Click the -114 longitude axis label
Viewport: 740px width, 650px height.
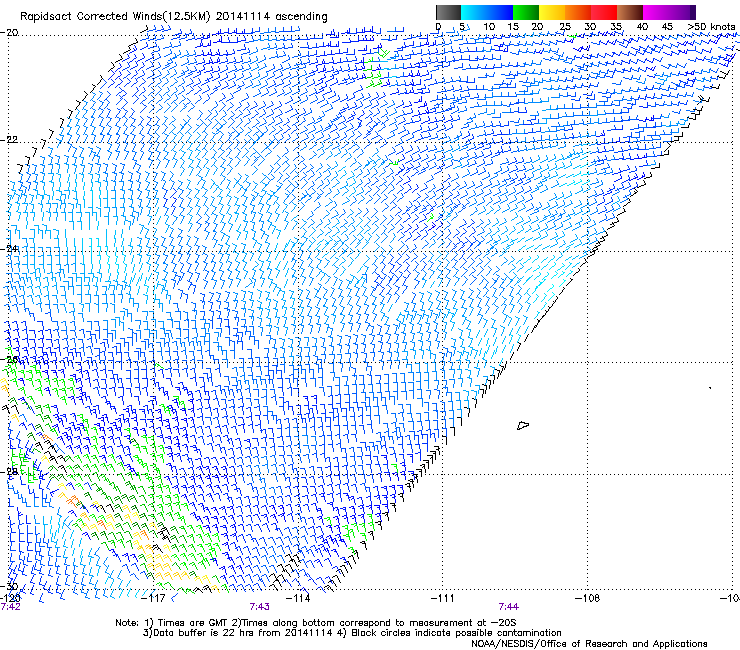(x=298, y=598)
